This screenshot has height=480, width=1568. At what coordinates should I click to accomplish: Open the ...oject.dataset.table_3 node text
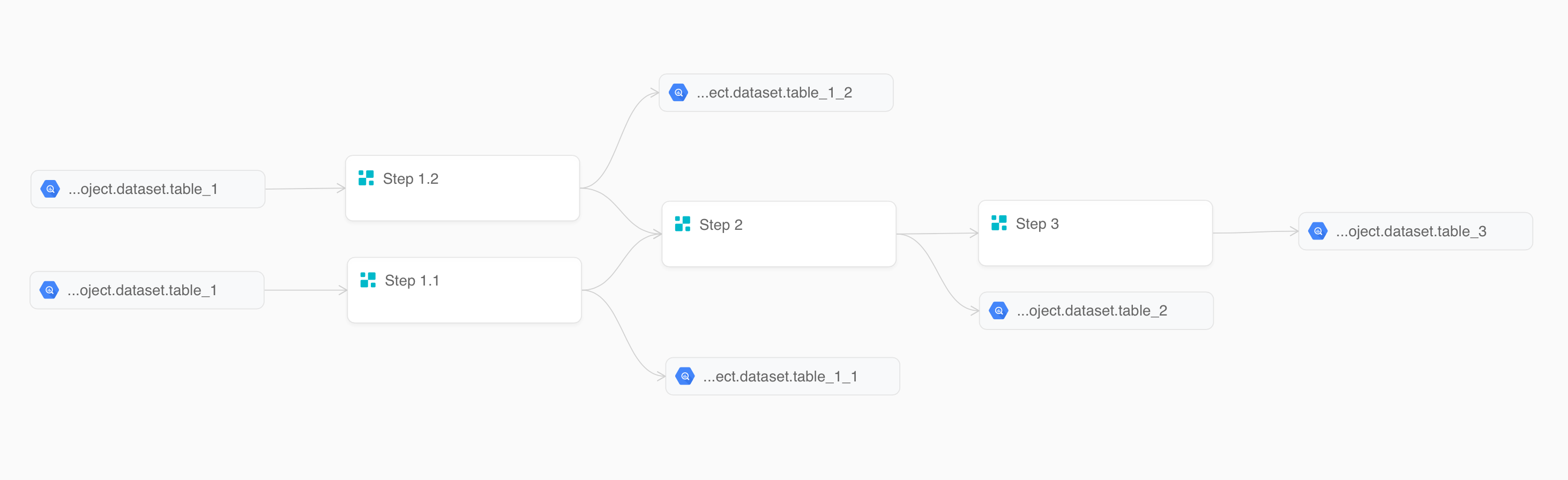pyautogui.click(x=1411, y=231)
